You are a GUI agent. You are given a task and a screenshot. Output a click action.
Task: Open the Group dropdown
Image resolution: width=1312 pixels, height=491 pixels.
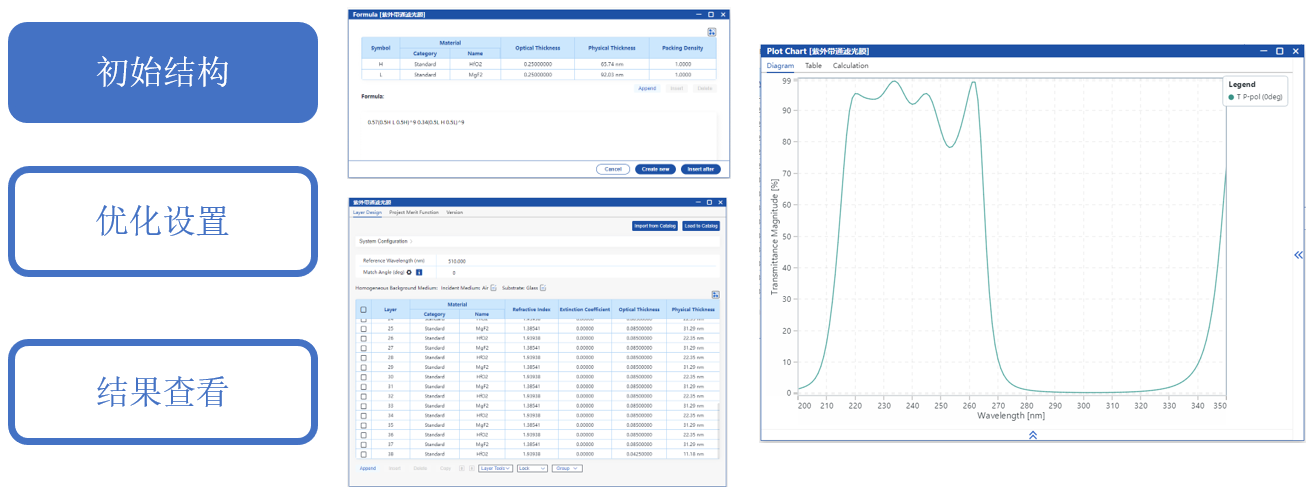(566, 468)
